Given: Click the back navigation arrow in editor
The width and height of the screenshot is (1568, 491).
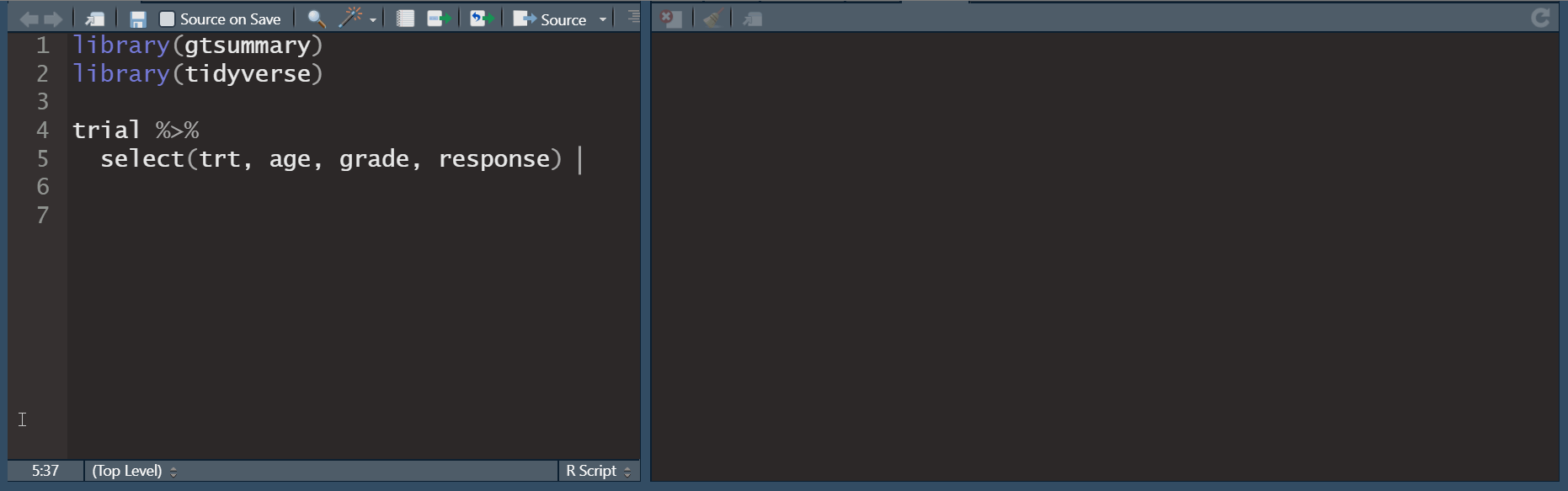Looking at the screenshot, I should click(29, 19).
